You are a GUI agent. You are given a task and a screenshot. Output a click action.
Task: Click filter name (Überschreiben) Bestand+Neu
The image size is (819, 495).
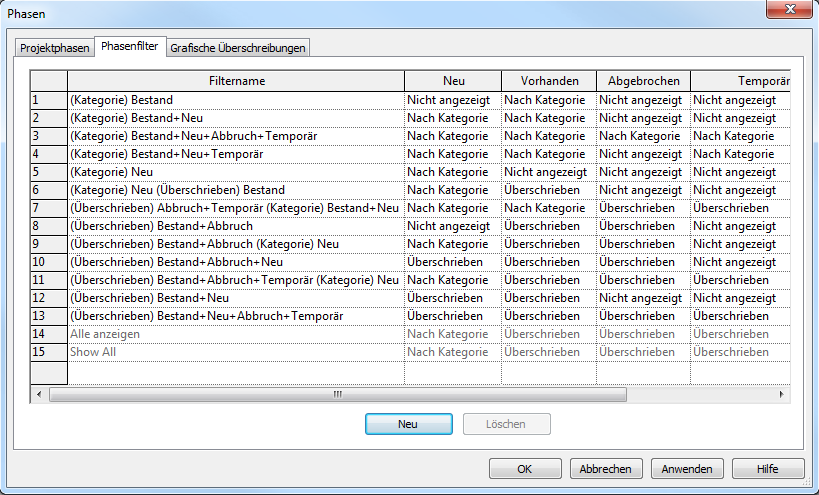(150, 298)
